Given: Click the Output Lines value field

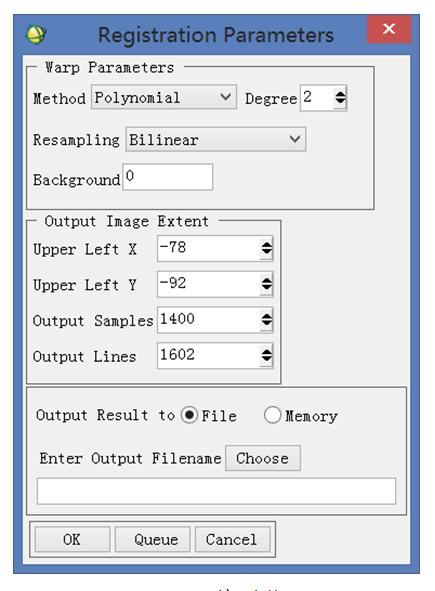Looking at the screenshot, I should 208,355.
